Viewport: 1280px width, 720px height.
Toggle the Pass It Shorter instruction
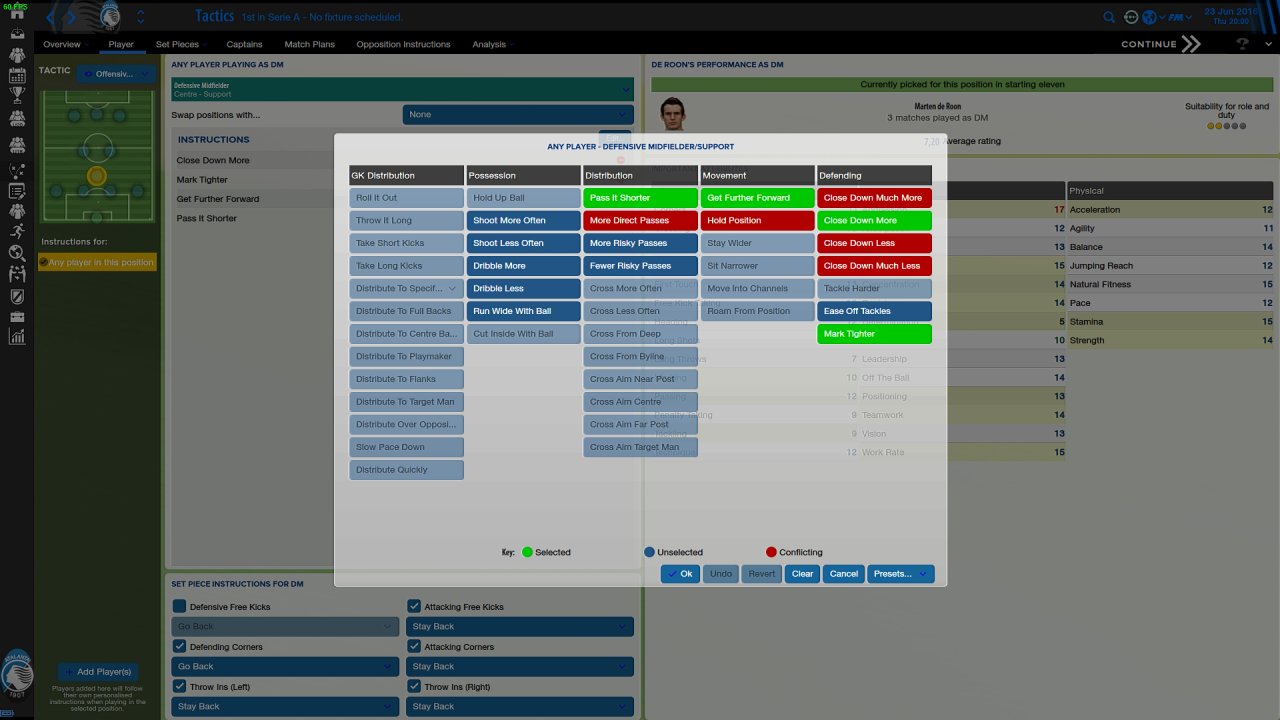tap(640, 198)
